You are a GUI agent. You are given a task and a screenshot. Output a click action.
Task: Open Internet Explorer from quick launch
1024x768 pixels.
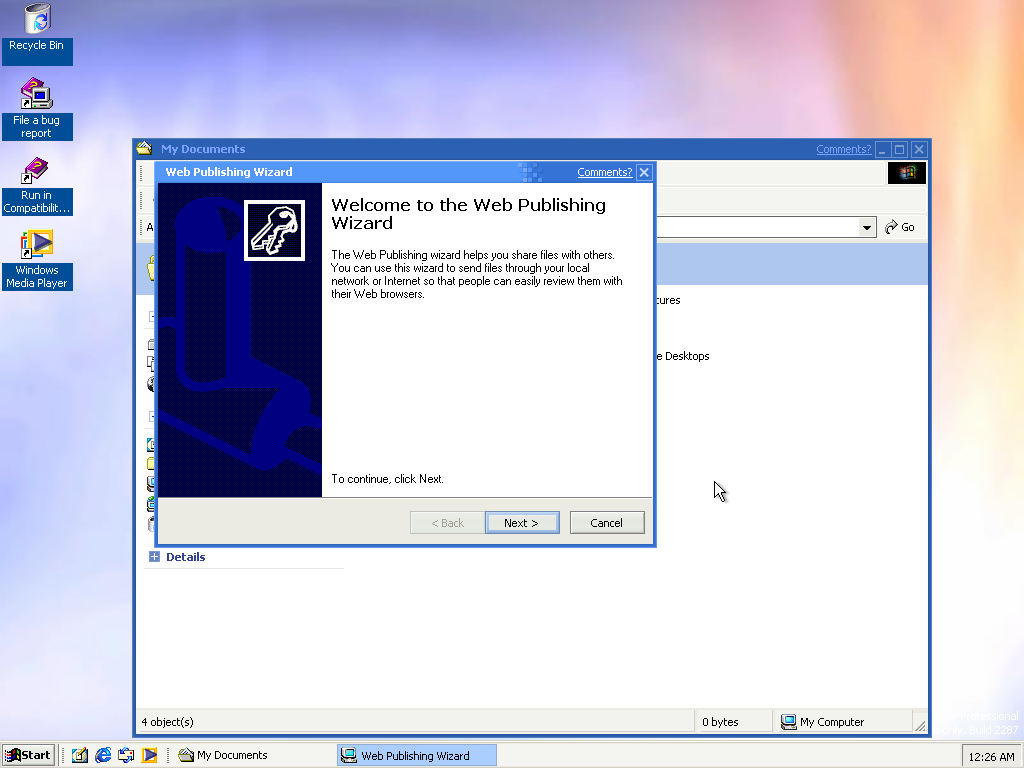103,756
